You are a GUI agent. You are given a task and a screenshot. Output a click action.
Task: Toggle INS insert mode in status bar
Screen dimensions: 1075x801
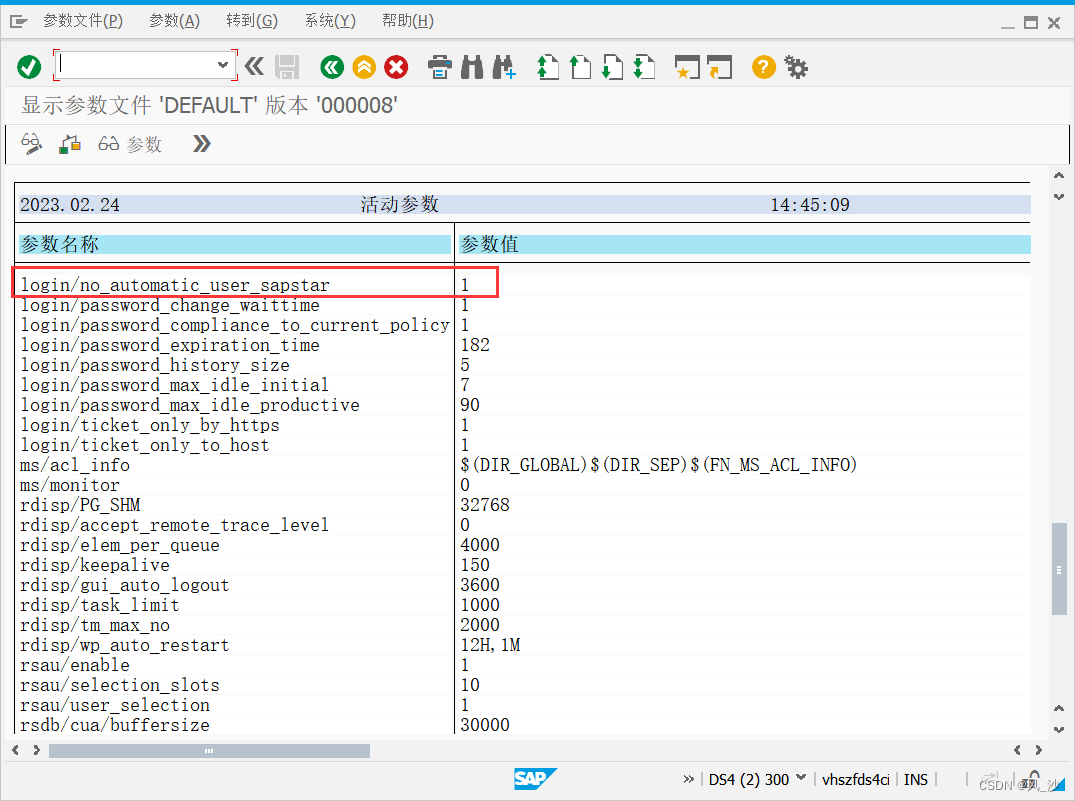click(x=916, y=779)
